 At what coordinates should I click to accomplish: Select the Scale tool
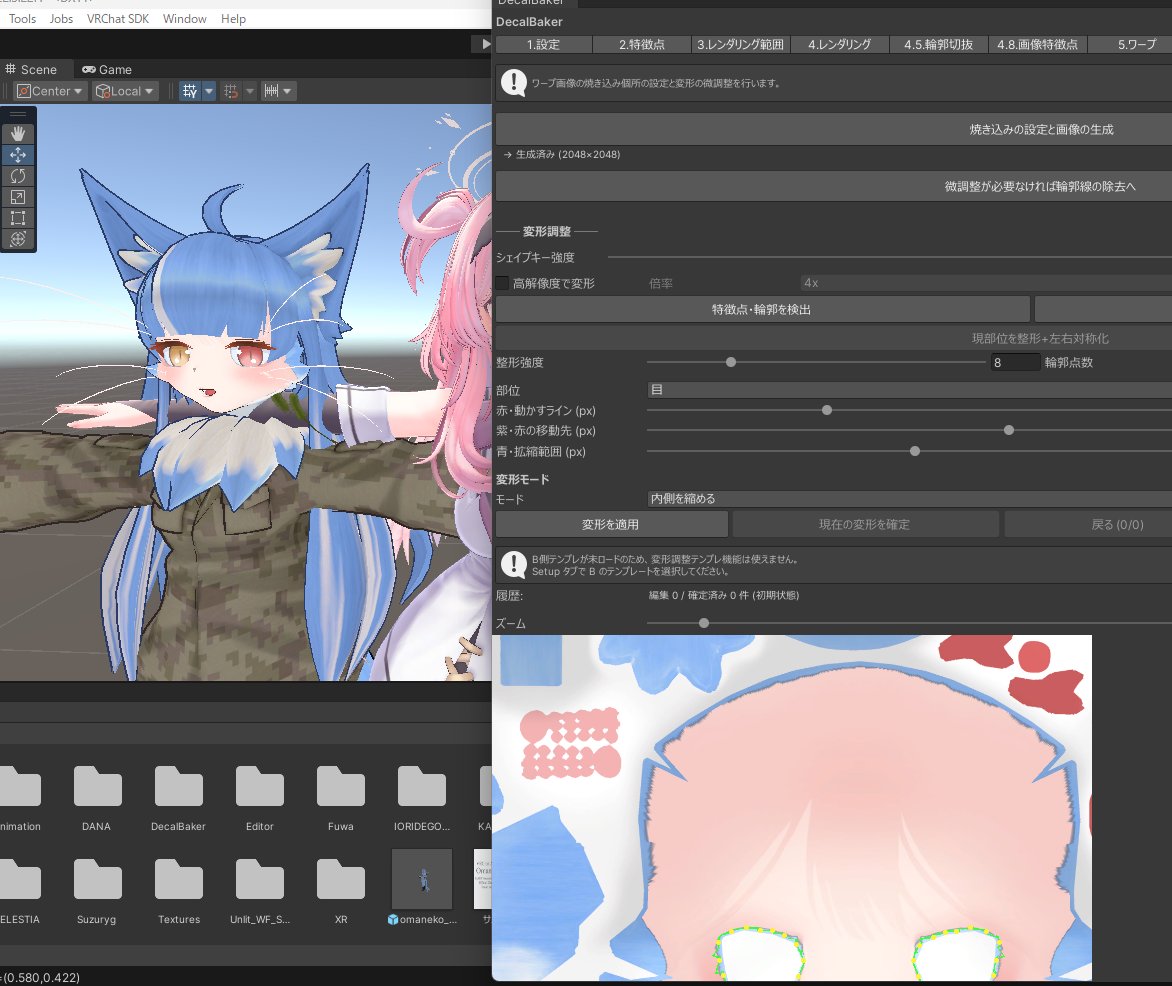click(18, 197)
